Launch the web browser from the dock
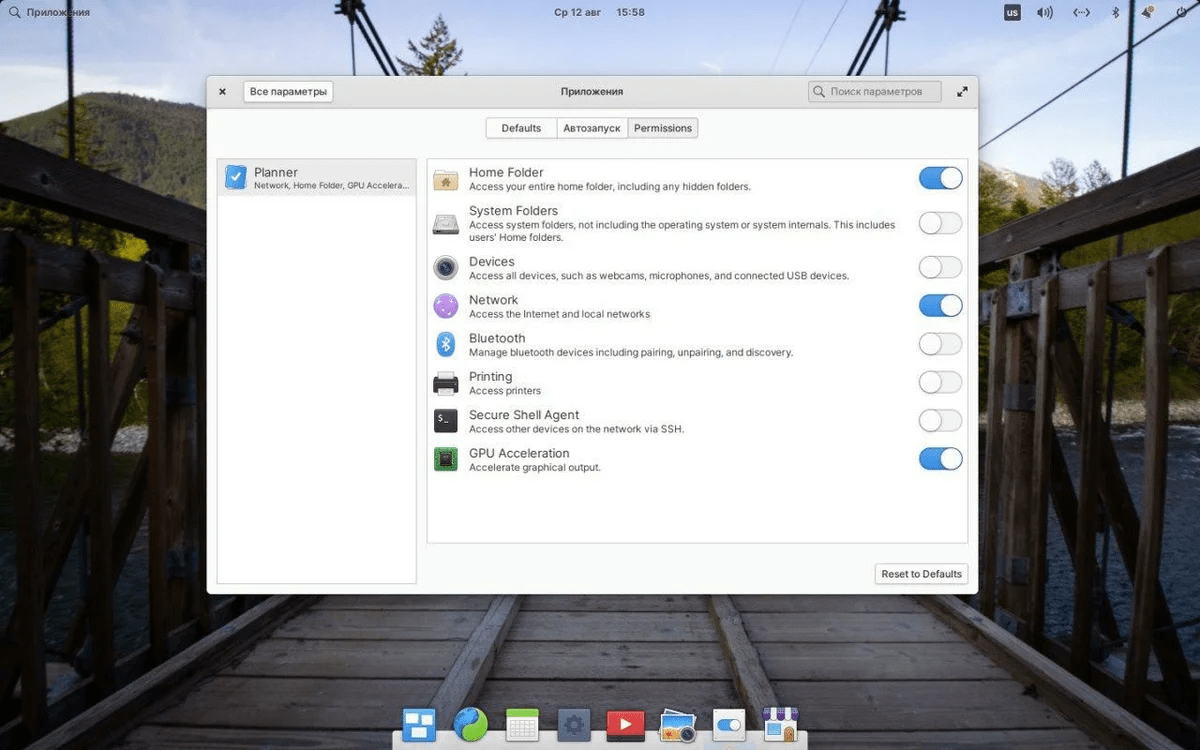 [x=470, y=725]
